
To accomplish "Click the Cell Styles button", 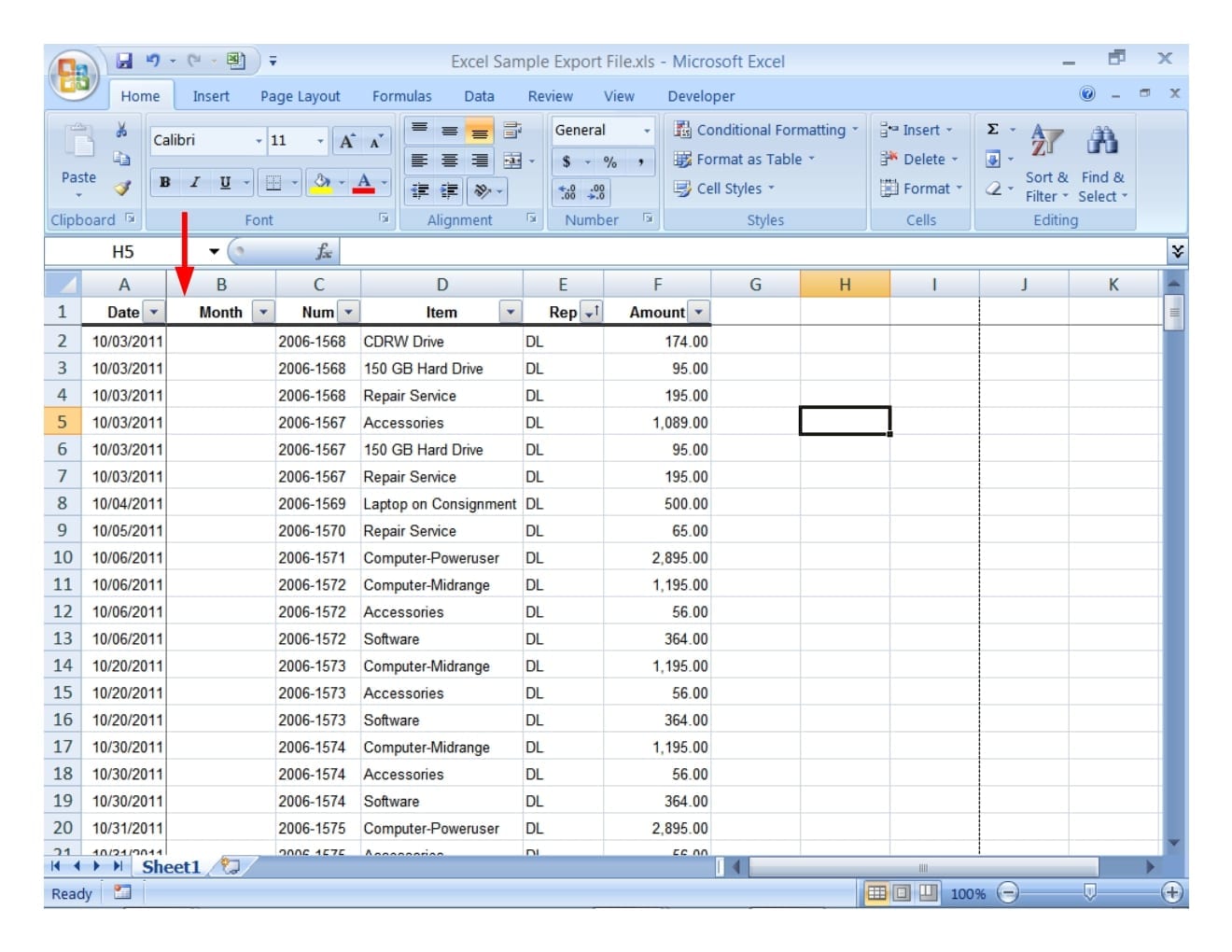I will coord(729,188).
